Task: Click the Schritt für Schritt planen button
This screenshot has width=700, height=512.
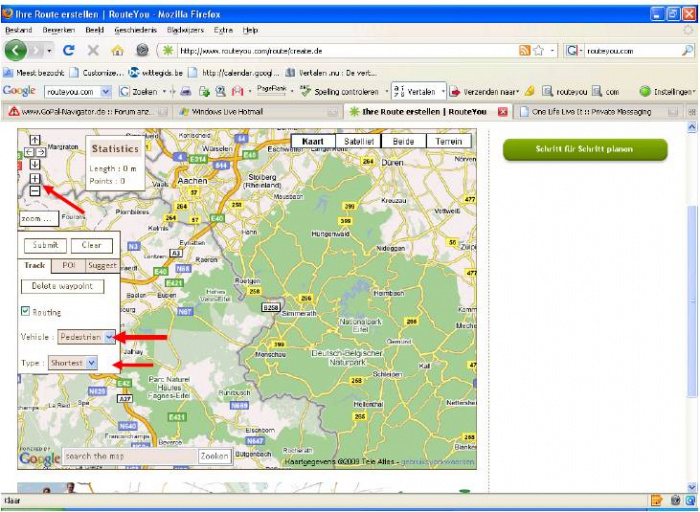Action: [x=585, y=149]
